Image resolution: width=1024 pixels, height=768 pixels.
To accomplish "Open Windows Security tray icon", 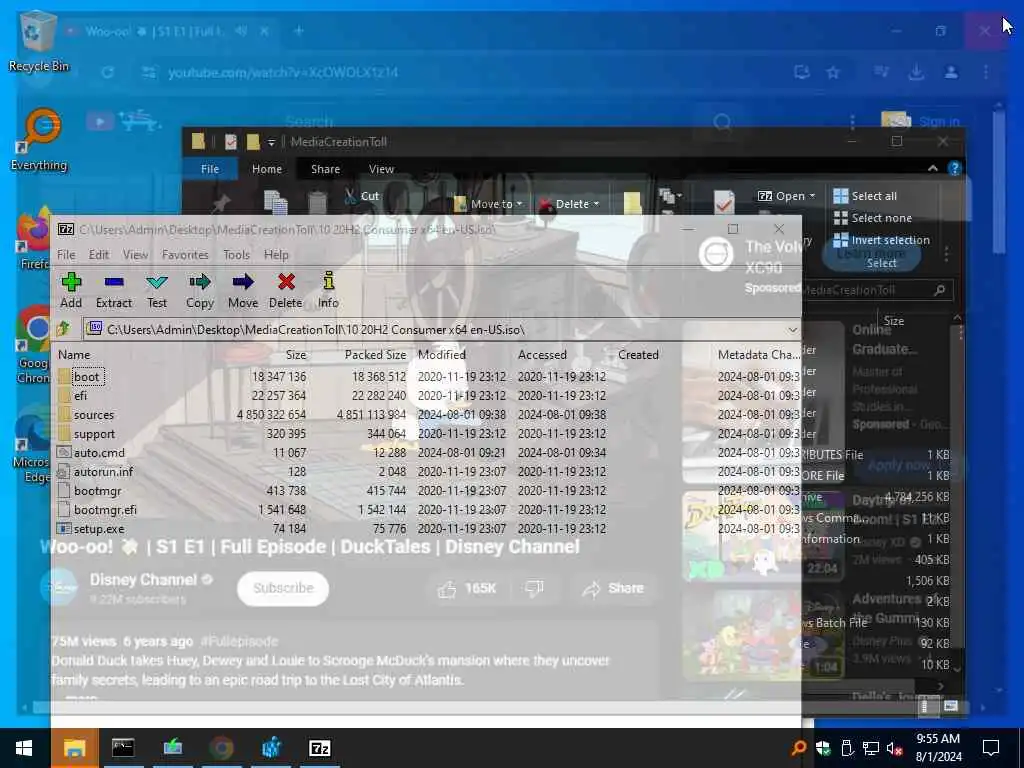I will (823, 748).
